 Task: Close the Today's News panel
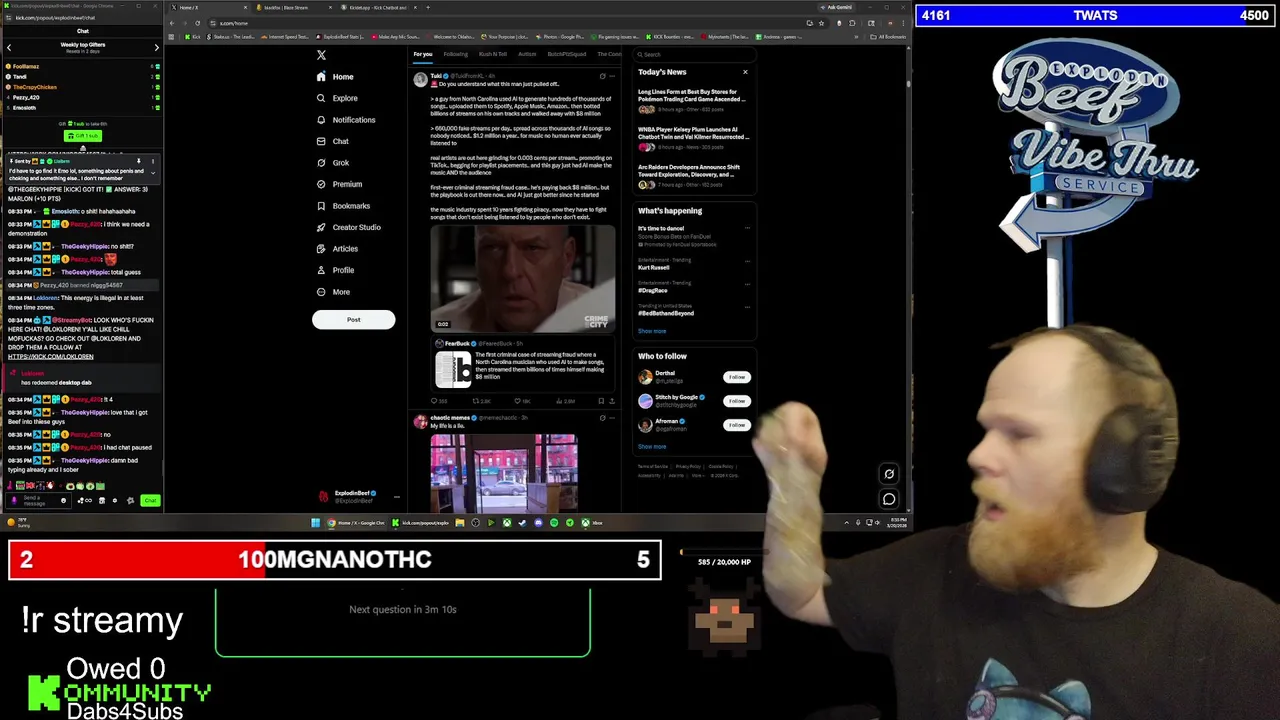click(745, 72)
